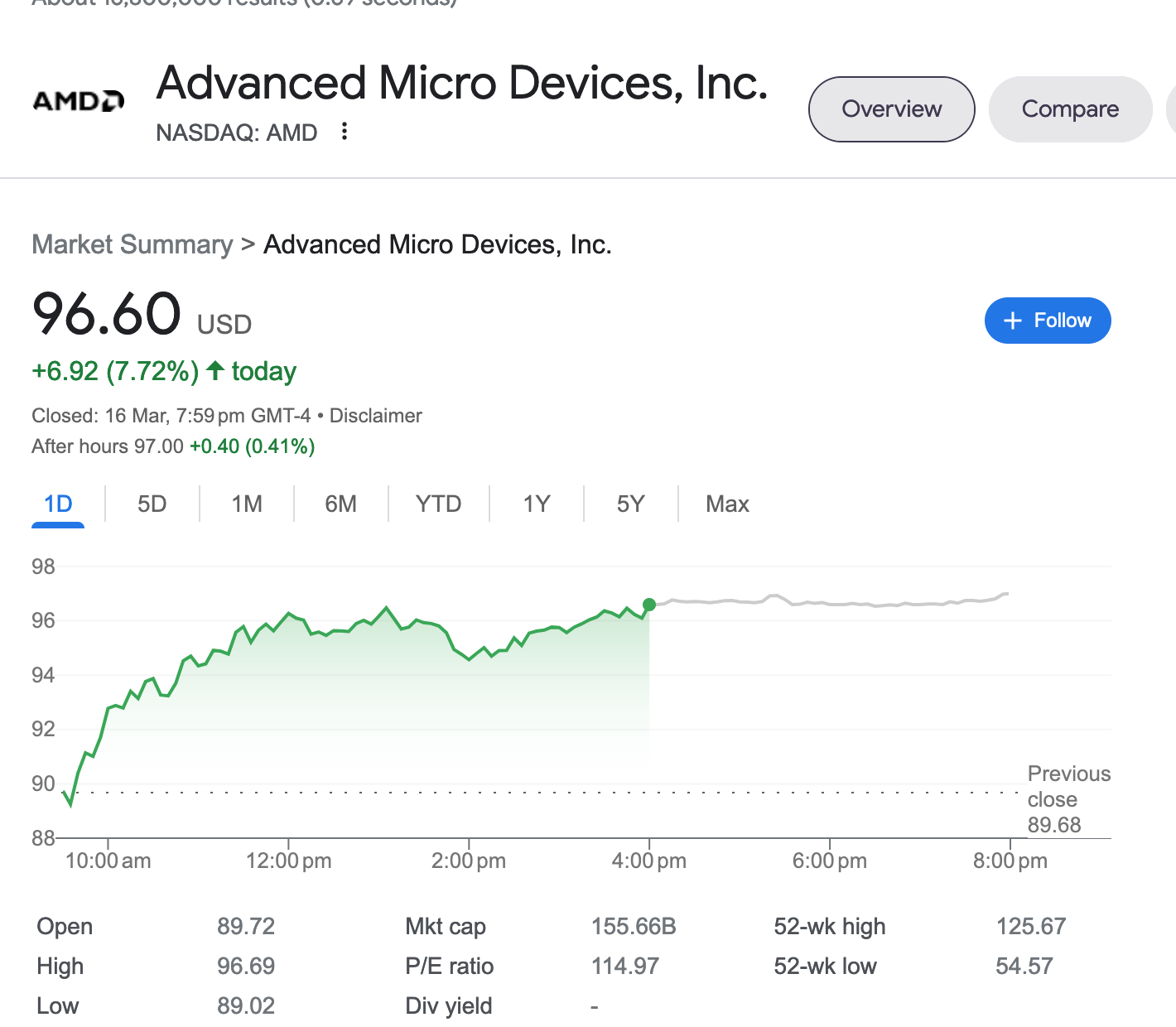
Task: Click the 52-wk high value 125.67
Action: pyautogui.click(x=1031, y=926)
